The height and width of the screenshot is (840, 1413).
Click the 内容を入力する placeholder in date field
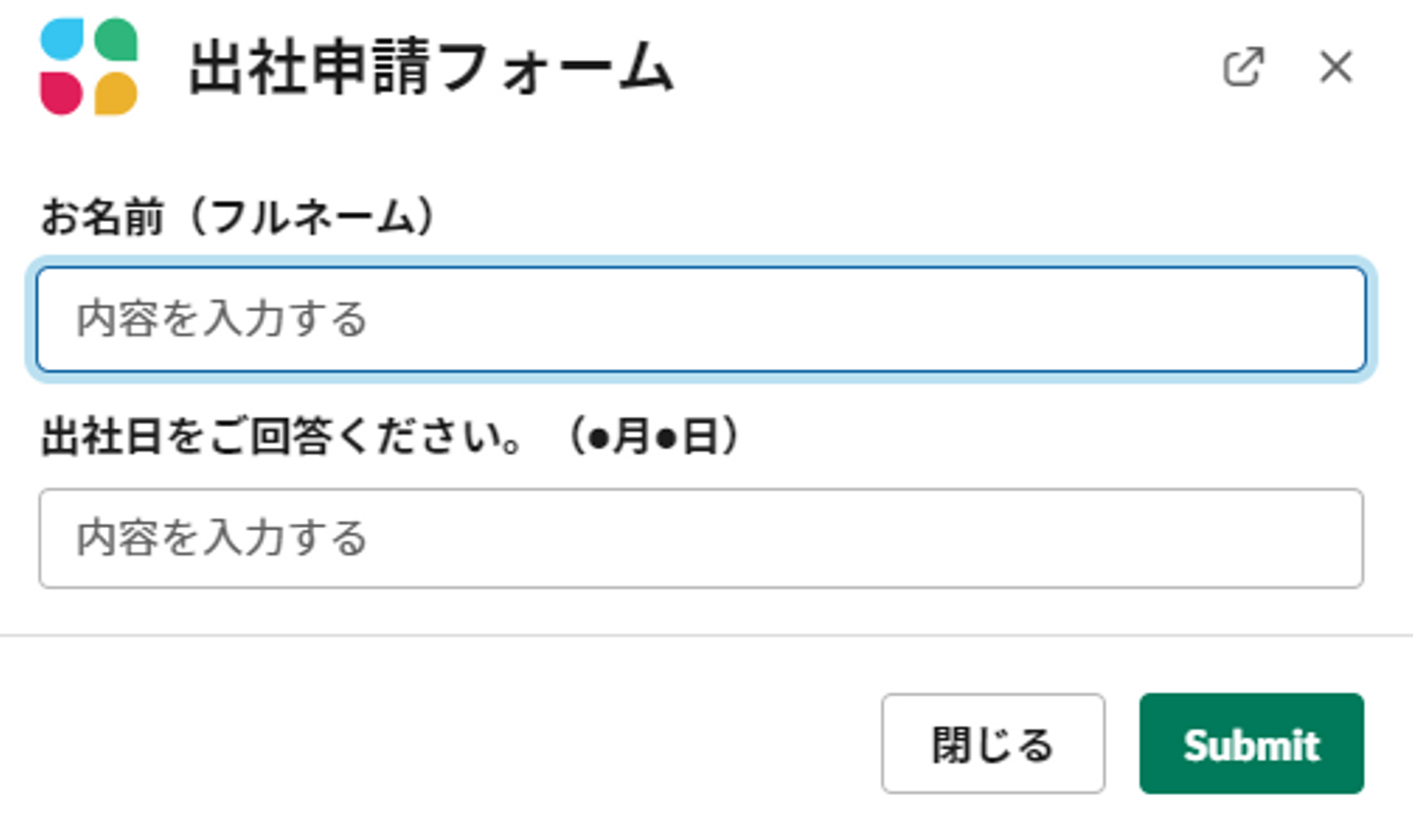222,539
